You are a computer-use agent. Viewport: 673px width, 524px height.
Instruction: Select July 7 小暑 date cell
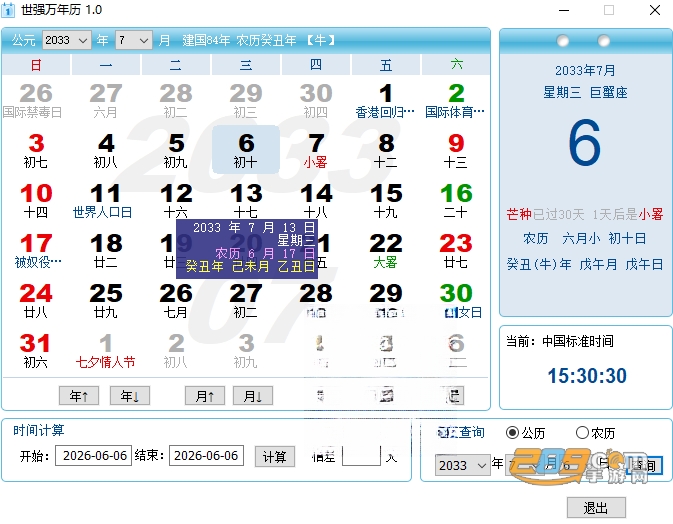[x=316, y=150]
